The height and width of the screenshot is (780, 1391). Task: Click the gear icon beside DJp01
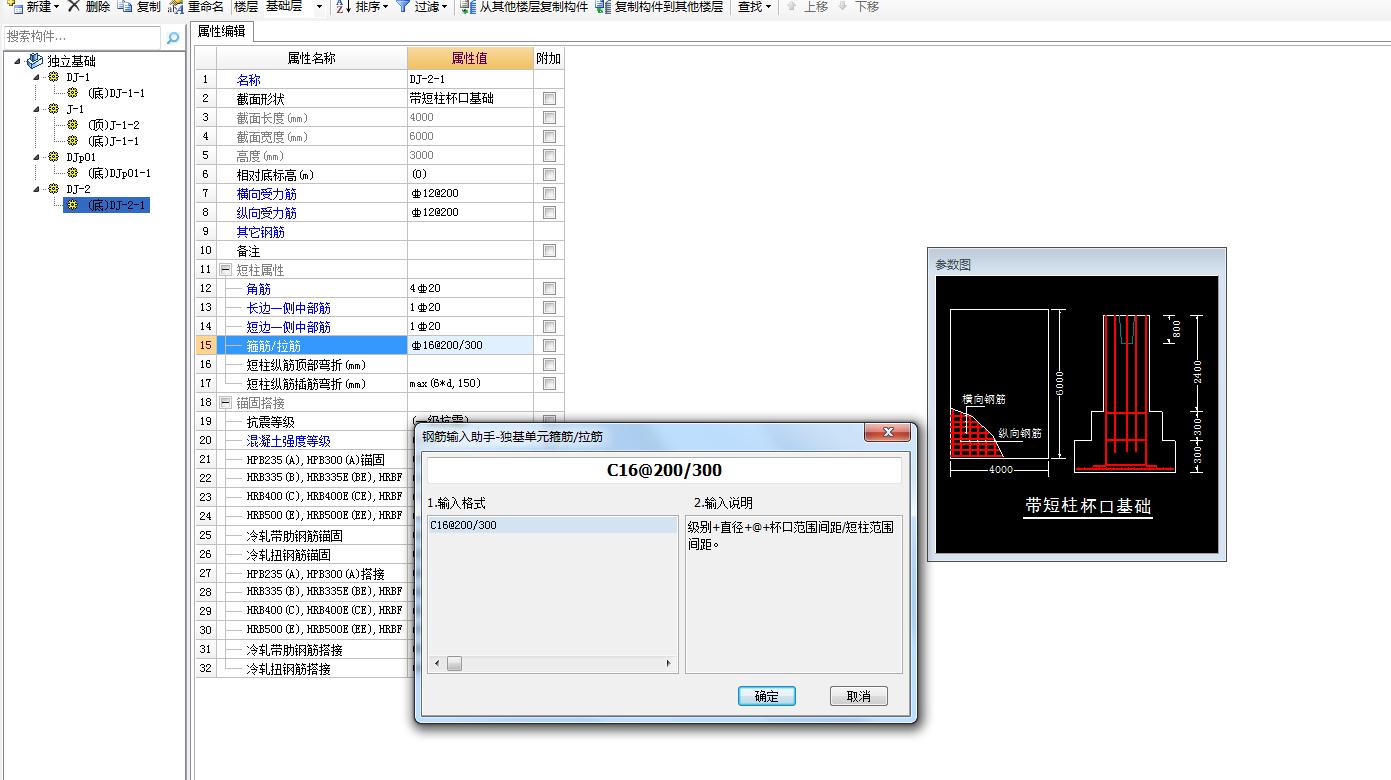tap(54, 157)
